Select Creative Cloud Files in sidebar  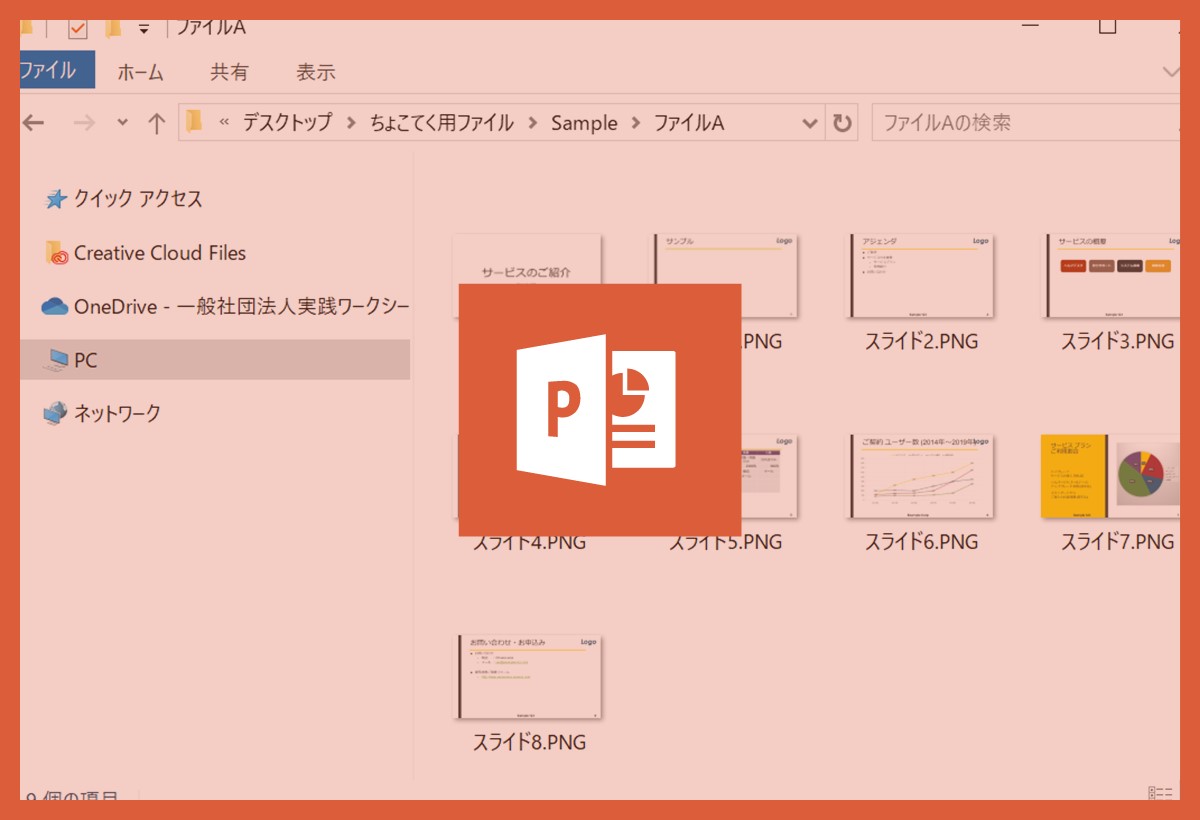click(x=159, y=253)
